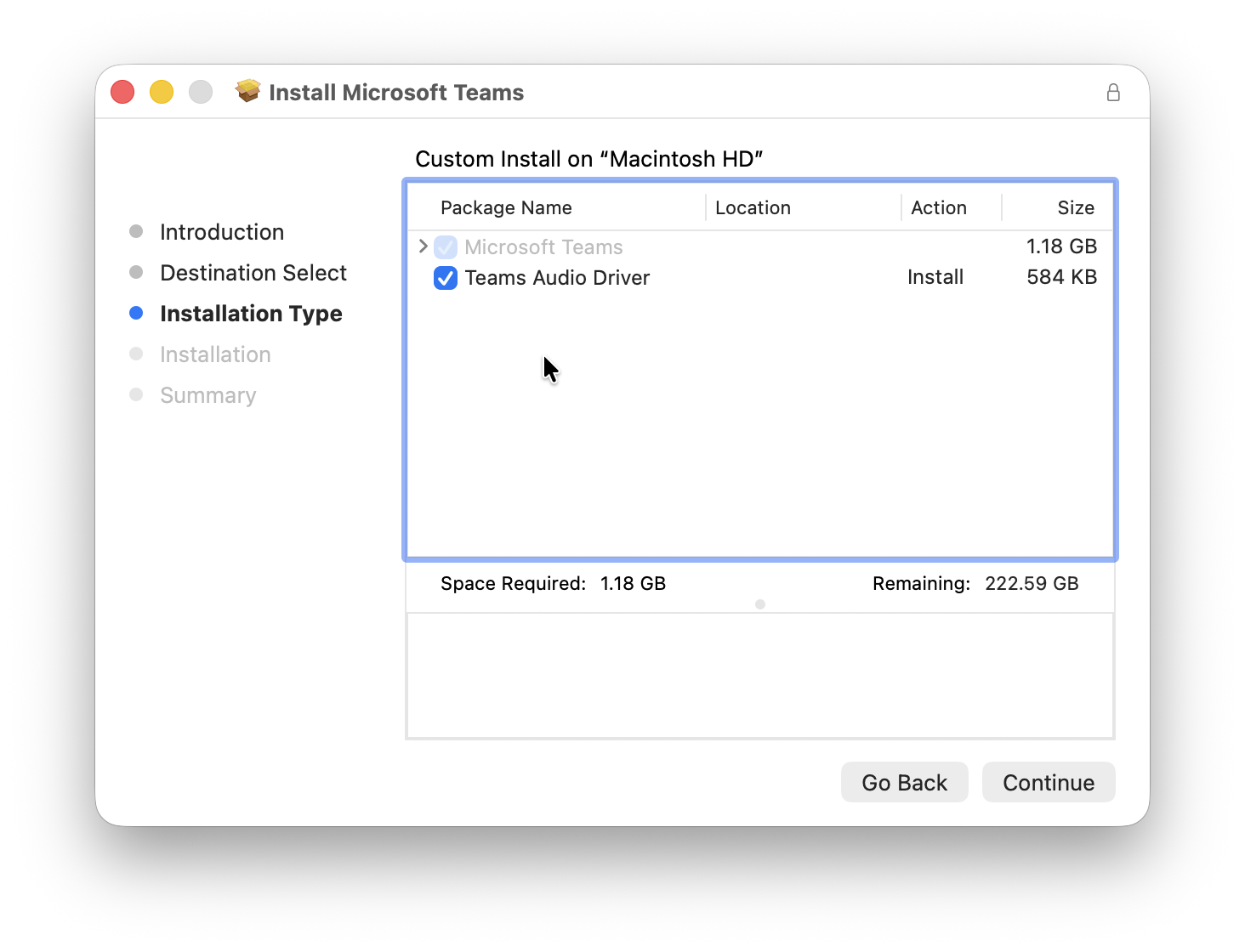Click the 584 KB size value
Image resolution: width=1245 pixels, height=952 pixels.
pos(1061,277)
